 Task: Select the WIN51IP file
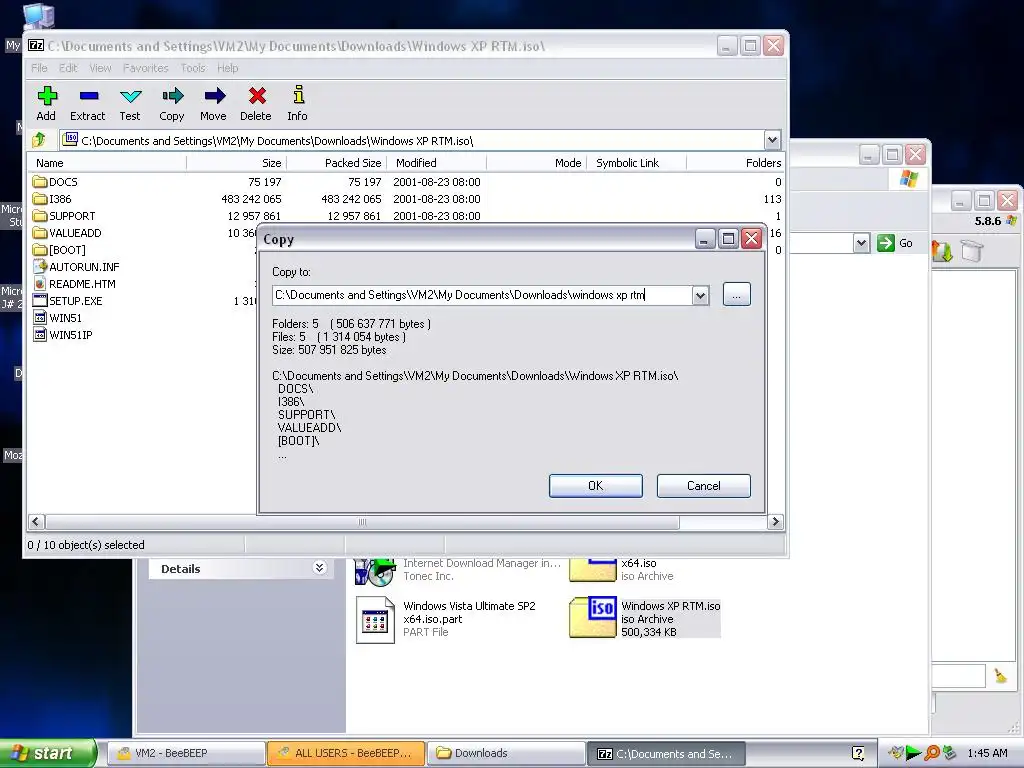(63, 334)
